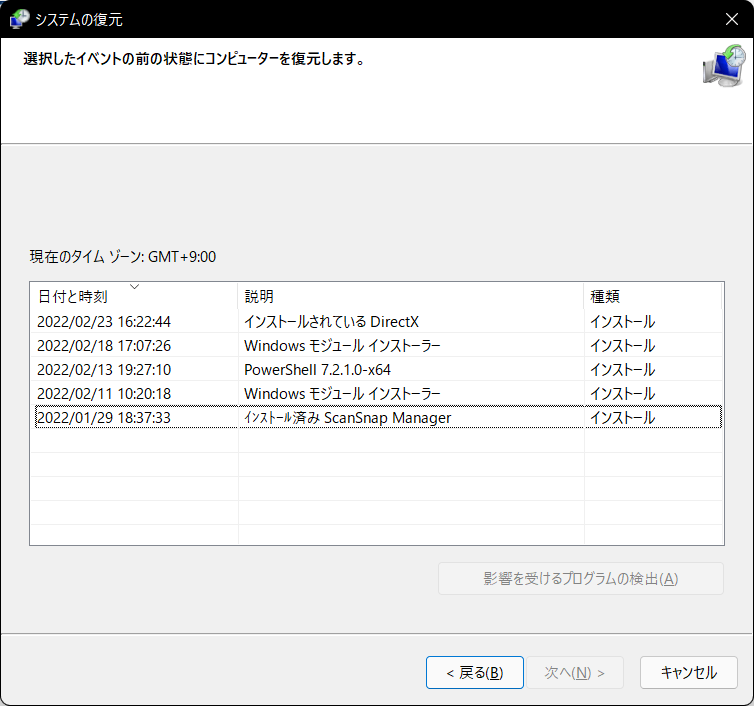Sort by 日付と時刻 column header
The image size is (754, 706).
click(x=134, y=296)
